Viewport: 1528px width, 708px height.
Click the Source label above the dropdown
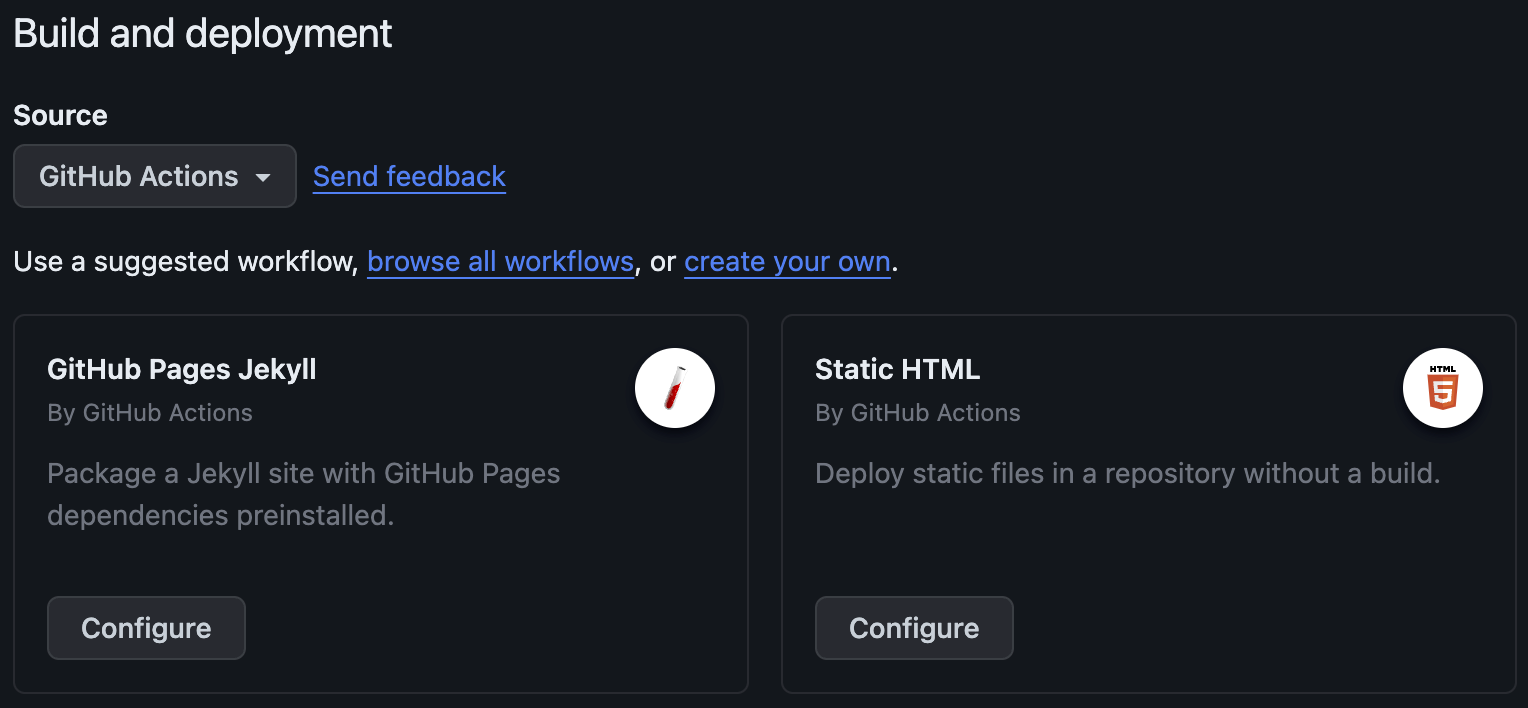[x=60, y=115]
